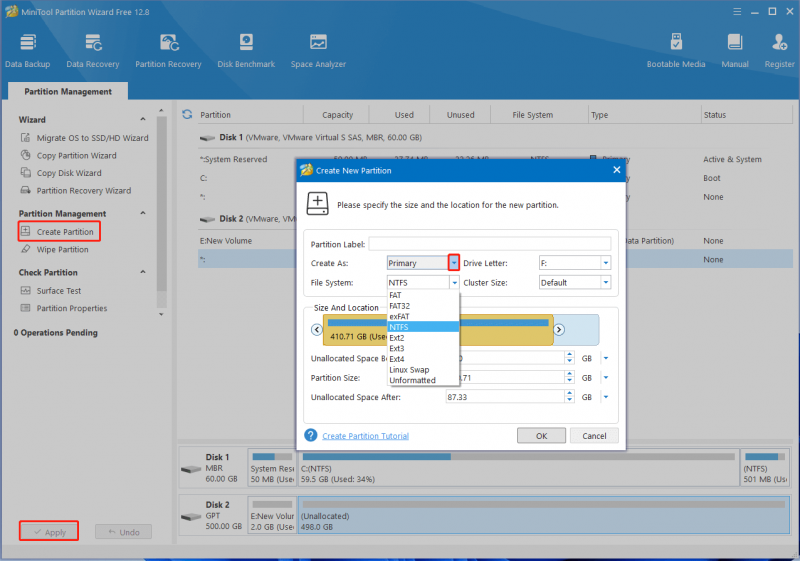Image resolution: width=800 pixels, height=561 pixels.
Task: Open the Data Backup tool
Action: point(28,50)
